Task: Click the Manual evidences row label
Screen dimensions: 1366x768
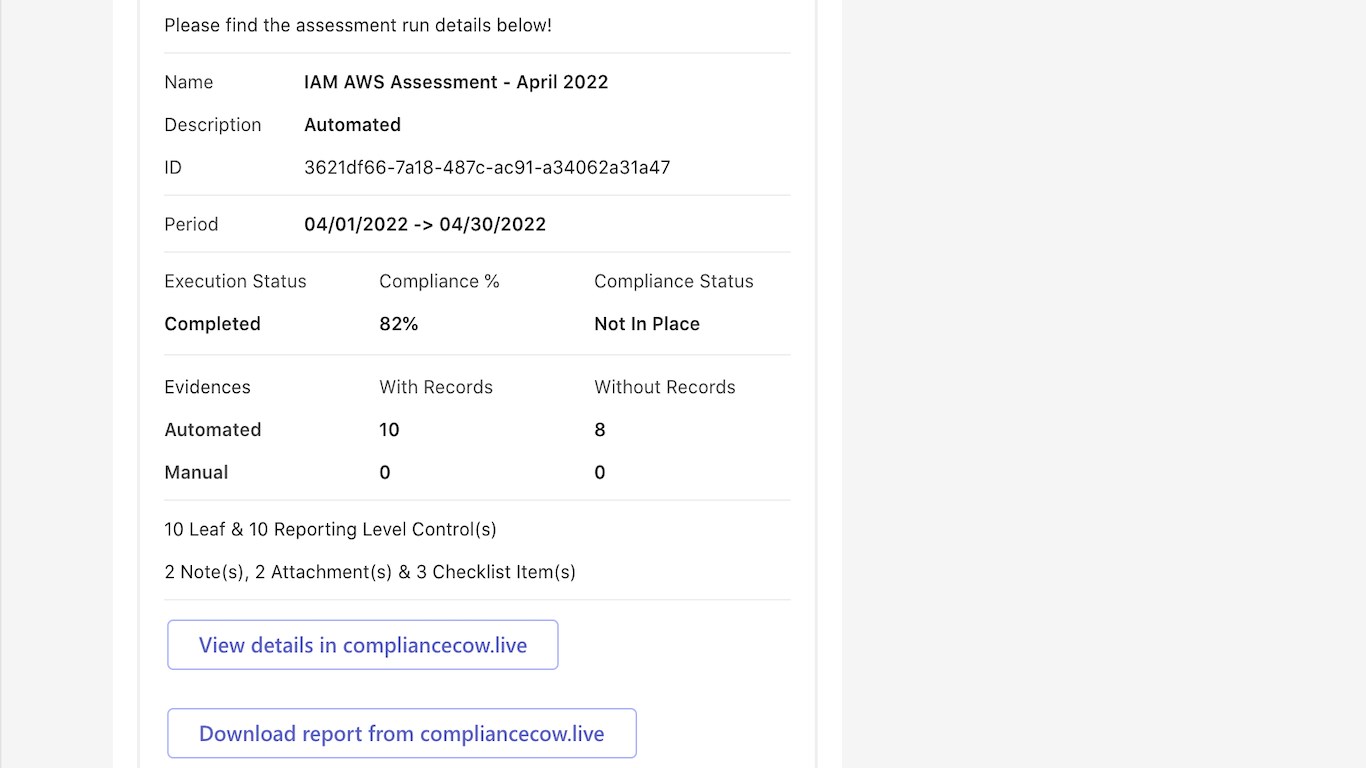Action: pos(196,472)
